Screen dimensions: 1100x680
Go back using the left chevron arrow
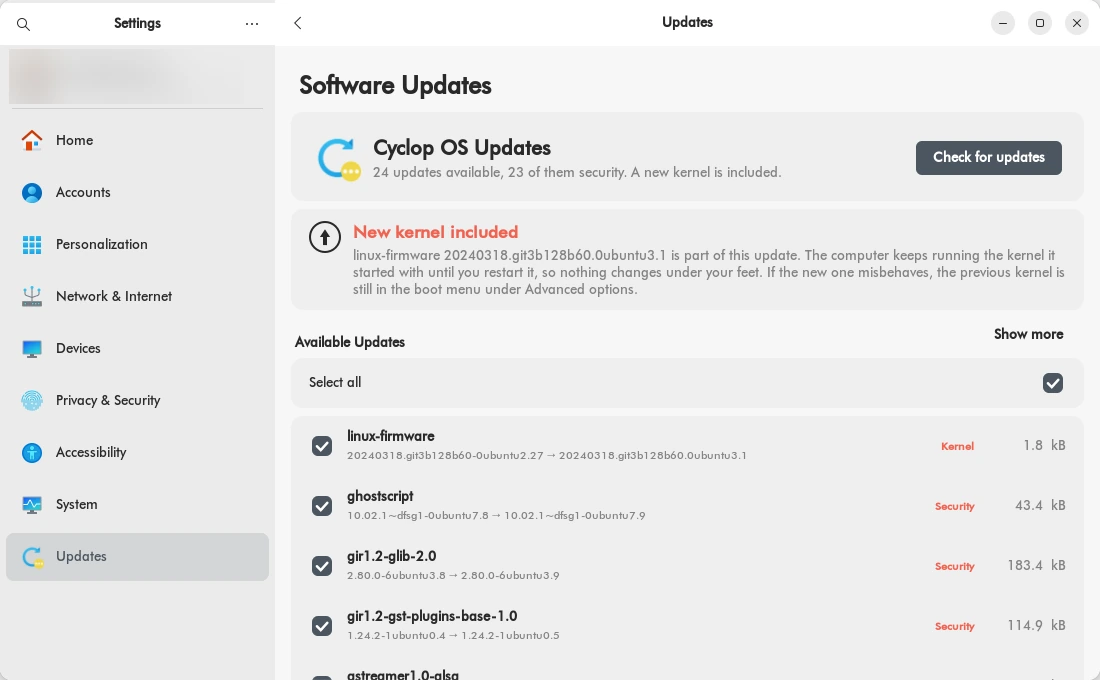tap(297, 23)
